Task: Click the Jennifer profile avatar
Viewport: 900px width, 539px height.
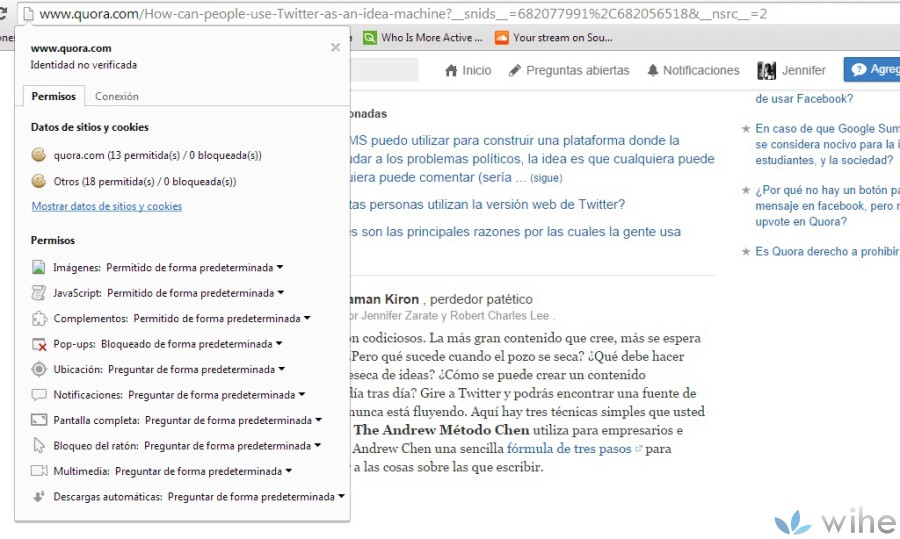Action: click(x=766, y=70)
